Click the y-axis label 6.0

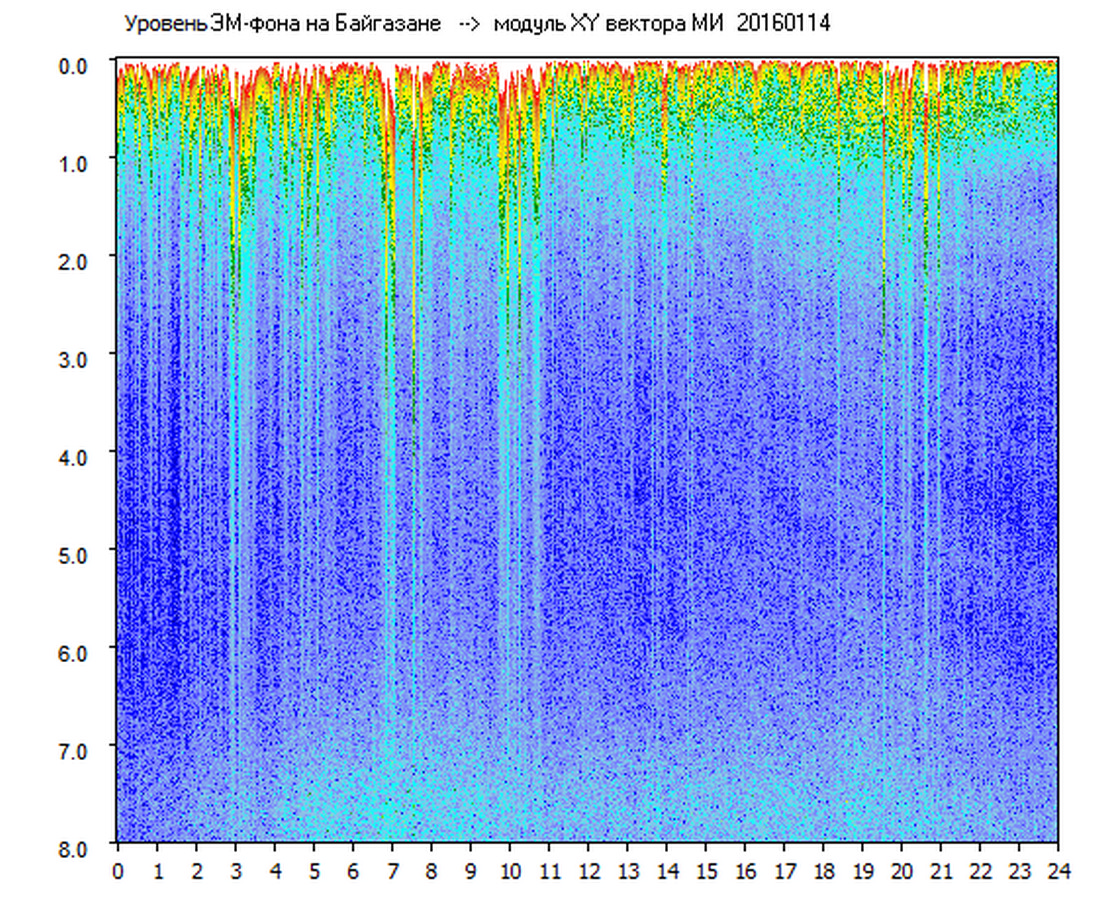tap(76, 651)
